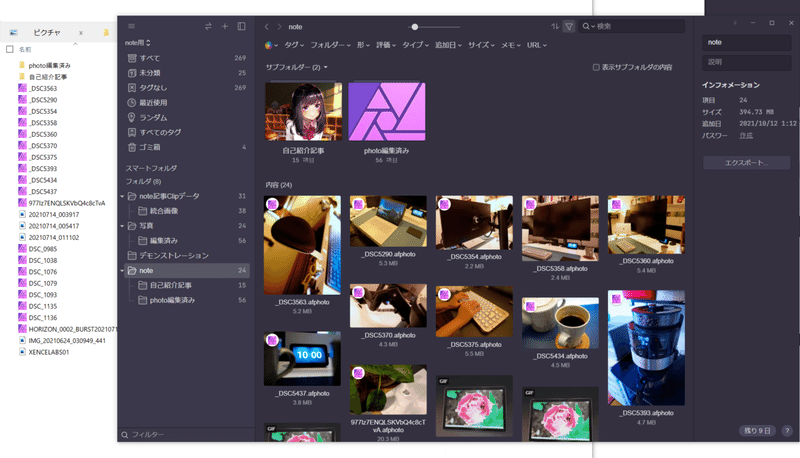
Task: Click the エクスポート button
Action: point(746,163)
